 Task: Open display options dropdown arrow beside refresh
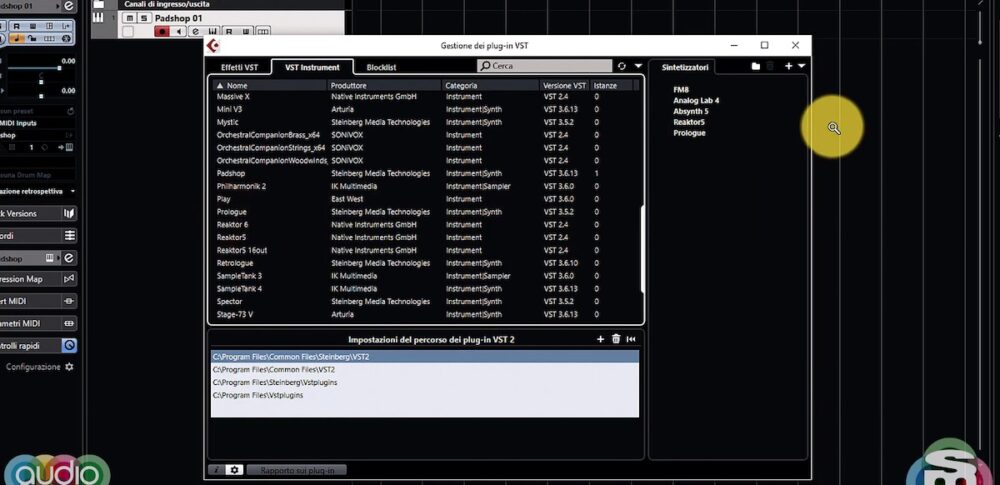[638, 66]
